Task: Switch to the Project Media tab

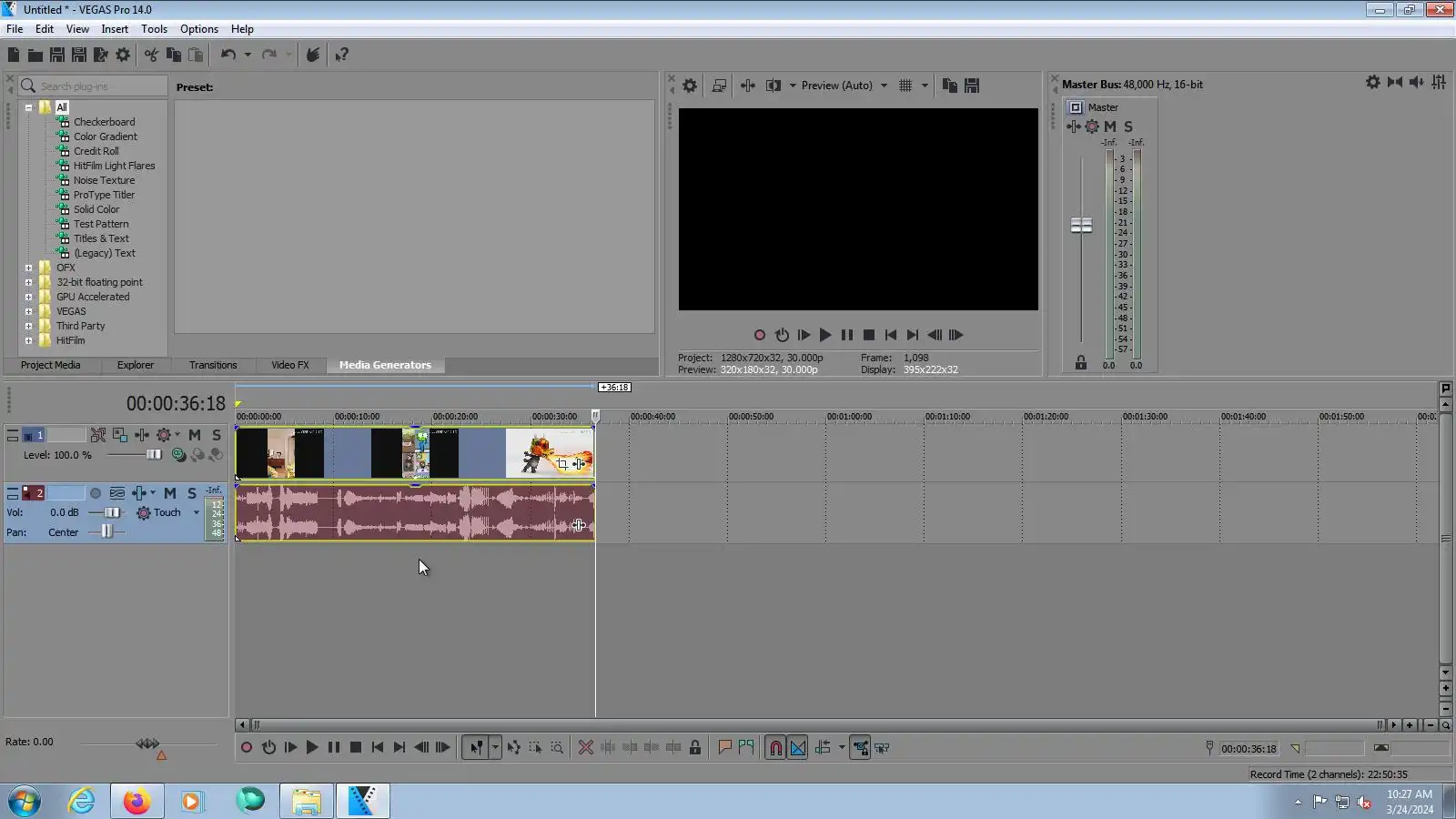Action: point(51,365)
